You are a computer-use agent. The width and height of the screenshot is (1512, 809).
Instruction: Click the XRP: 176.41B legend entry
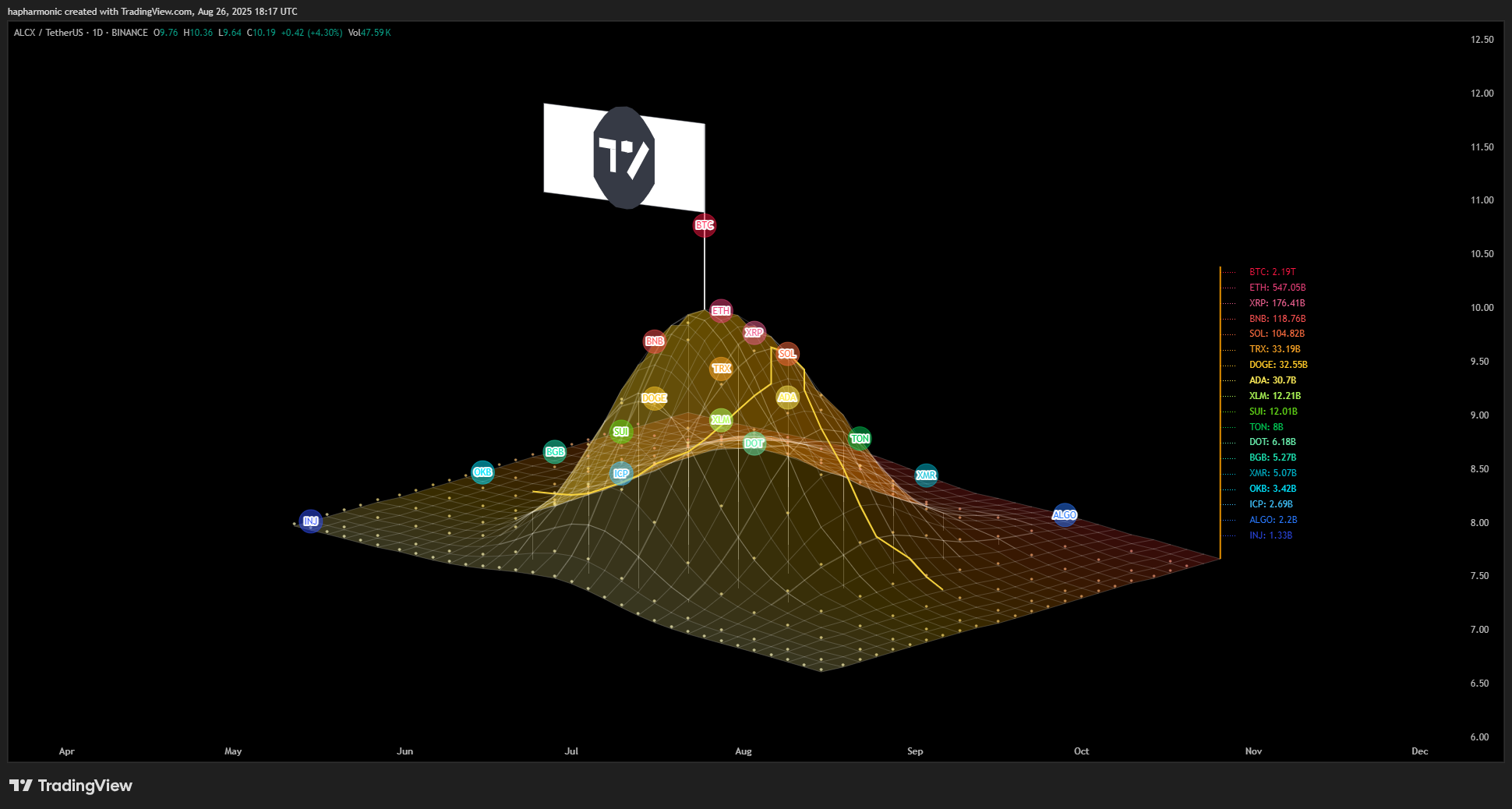pos(1277,303)
